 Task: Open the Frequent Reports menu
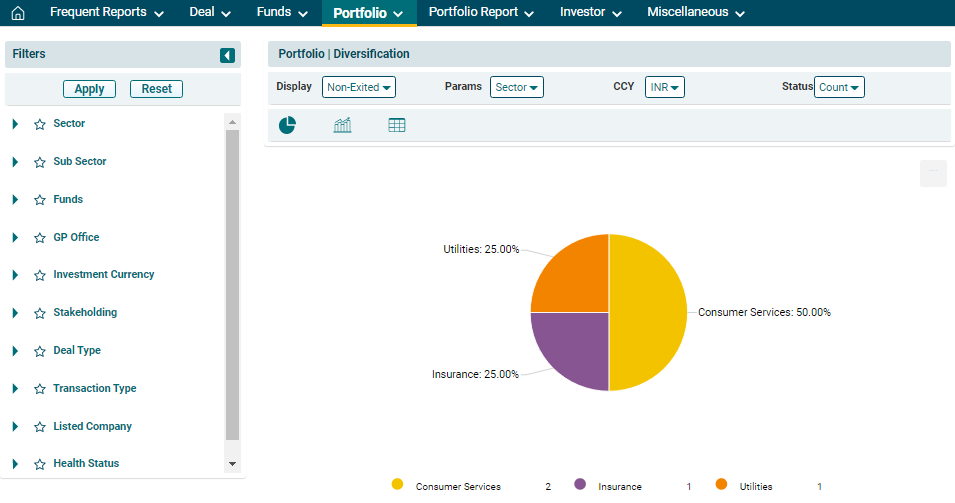(x=106, y=13)
